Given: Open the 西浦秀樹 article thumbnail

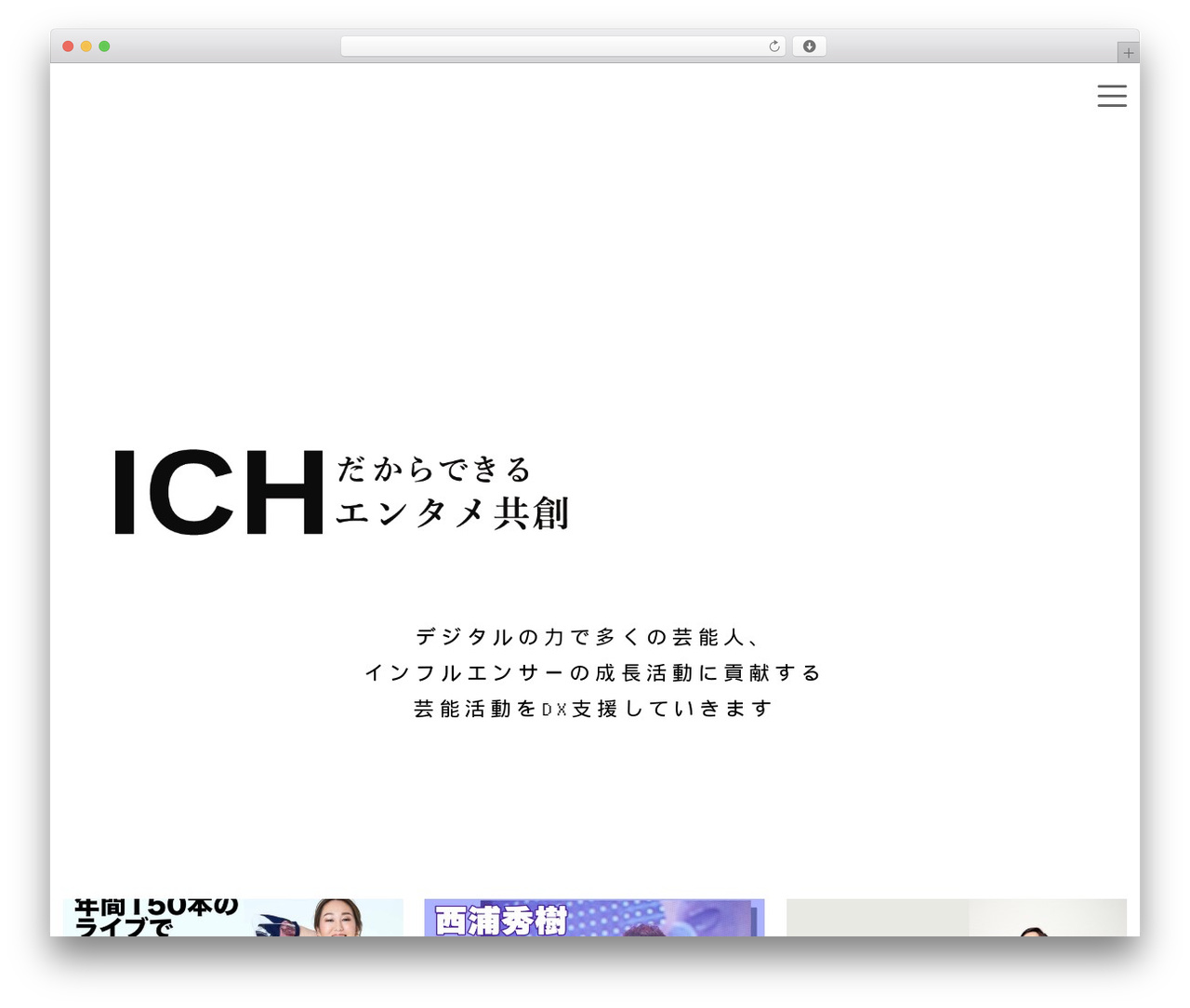Looking at the screenshot, I should tap(594, 918).
